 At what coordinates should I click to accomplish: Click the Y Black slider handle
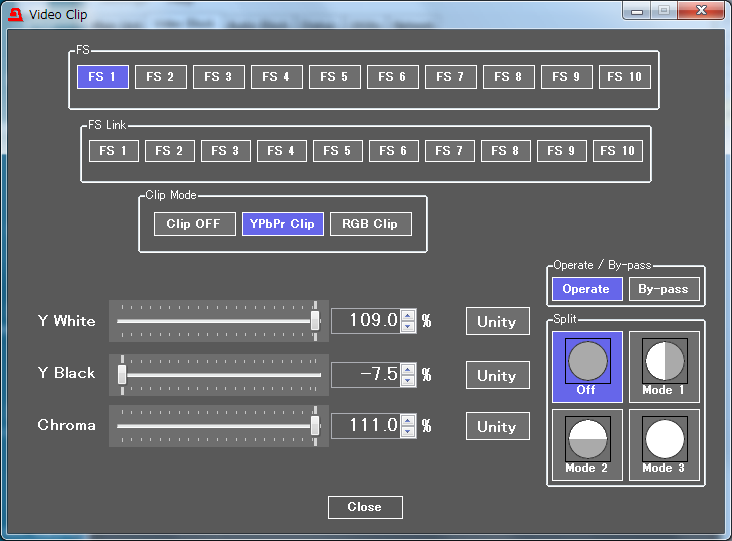pos(122,374)
